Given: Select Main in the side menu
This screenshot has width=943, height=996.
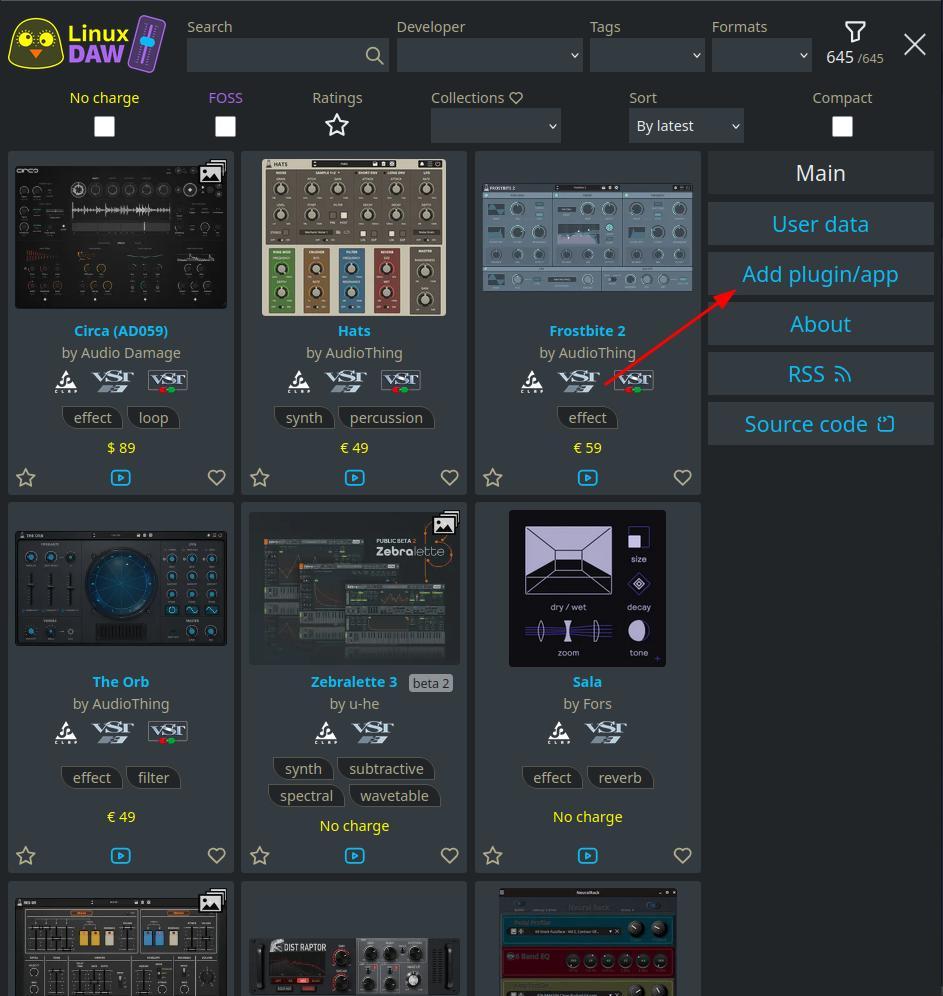Looking at the screenshot, I should tap(820, 173).
